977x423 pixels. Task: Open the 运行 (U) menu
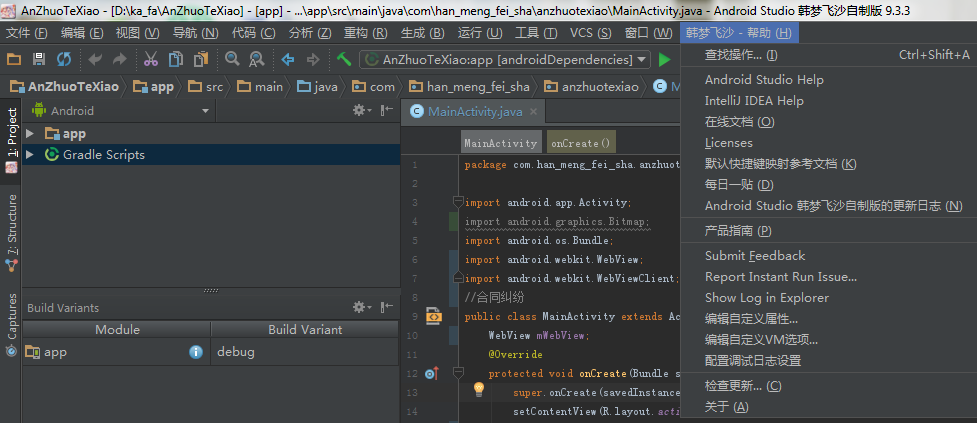[x=480, y=33]
